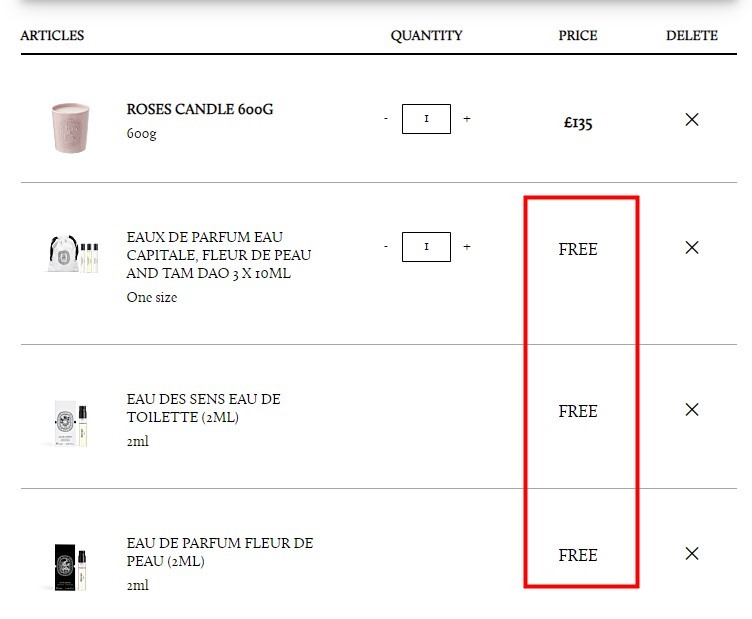Increase Eaux de Parfum set quantity
This screenshot has width=752, height=619.
coord(467,246)
